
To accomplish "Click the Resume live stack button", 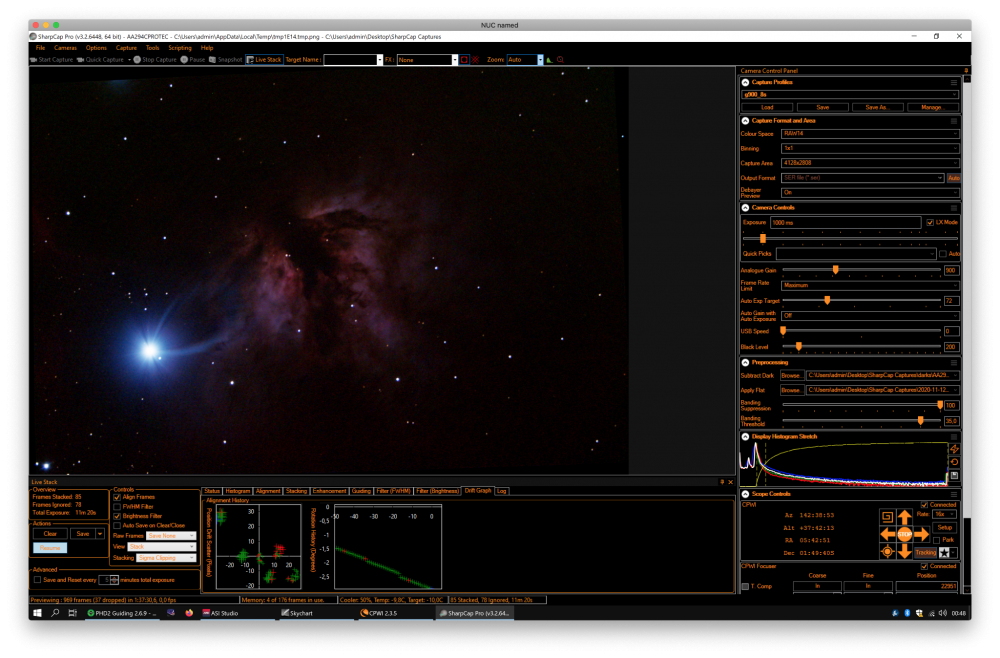I will coord(50,548).
